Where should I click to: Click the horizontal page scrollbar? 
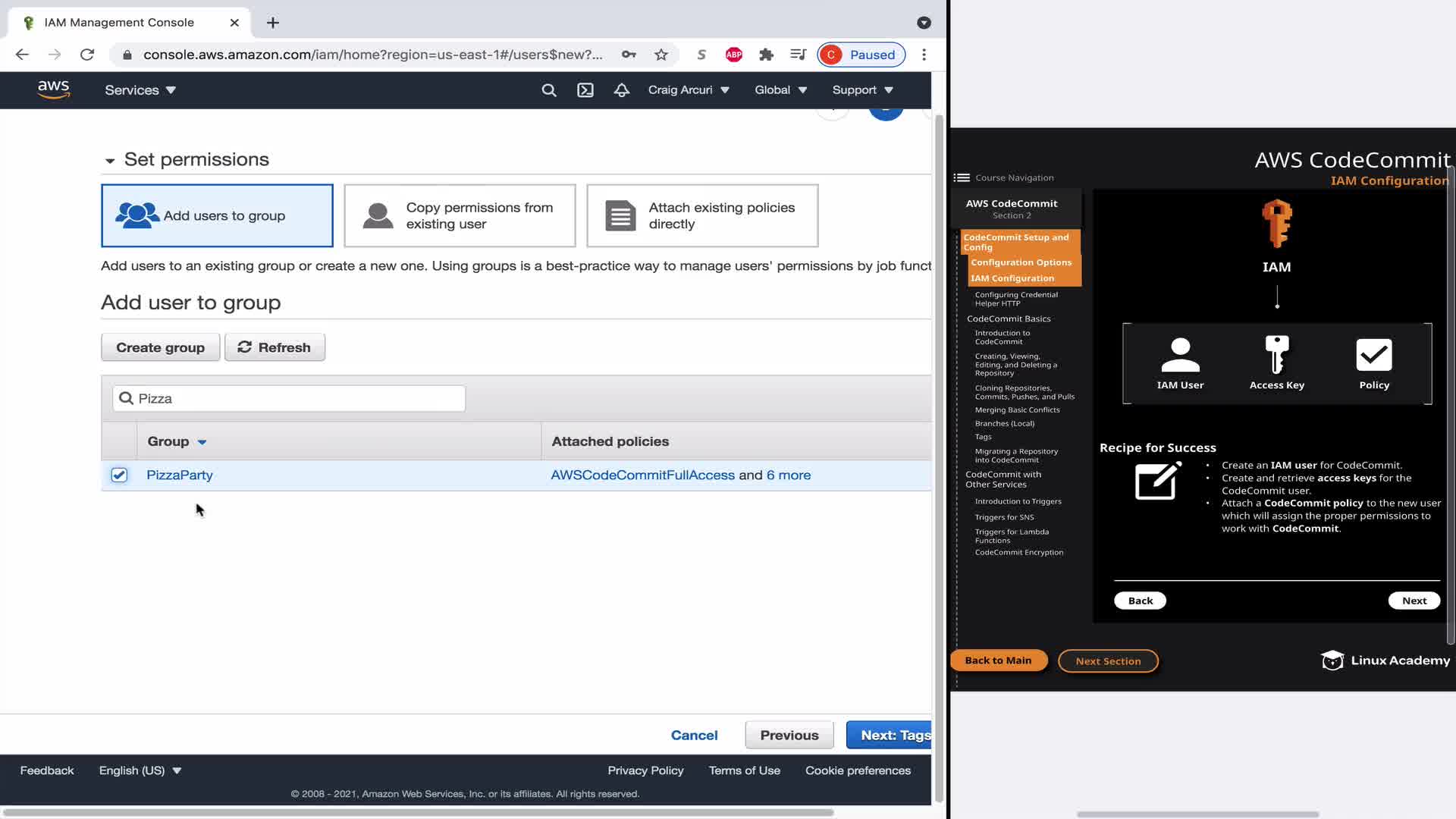[417, 812]
